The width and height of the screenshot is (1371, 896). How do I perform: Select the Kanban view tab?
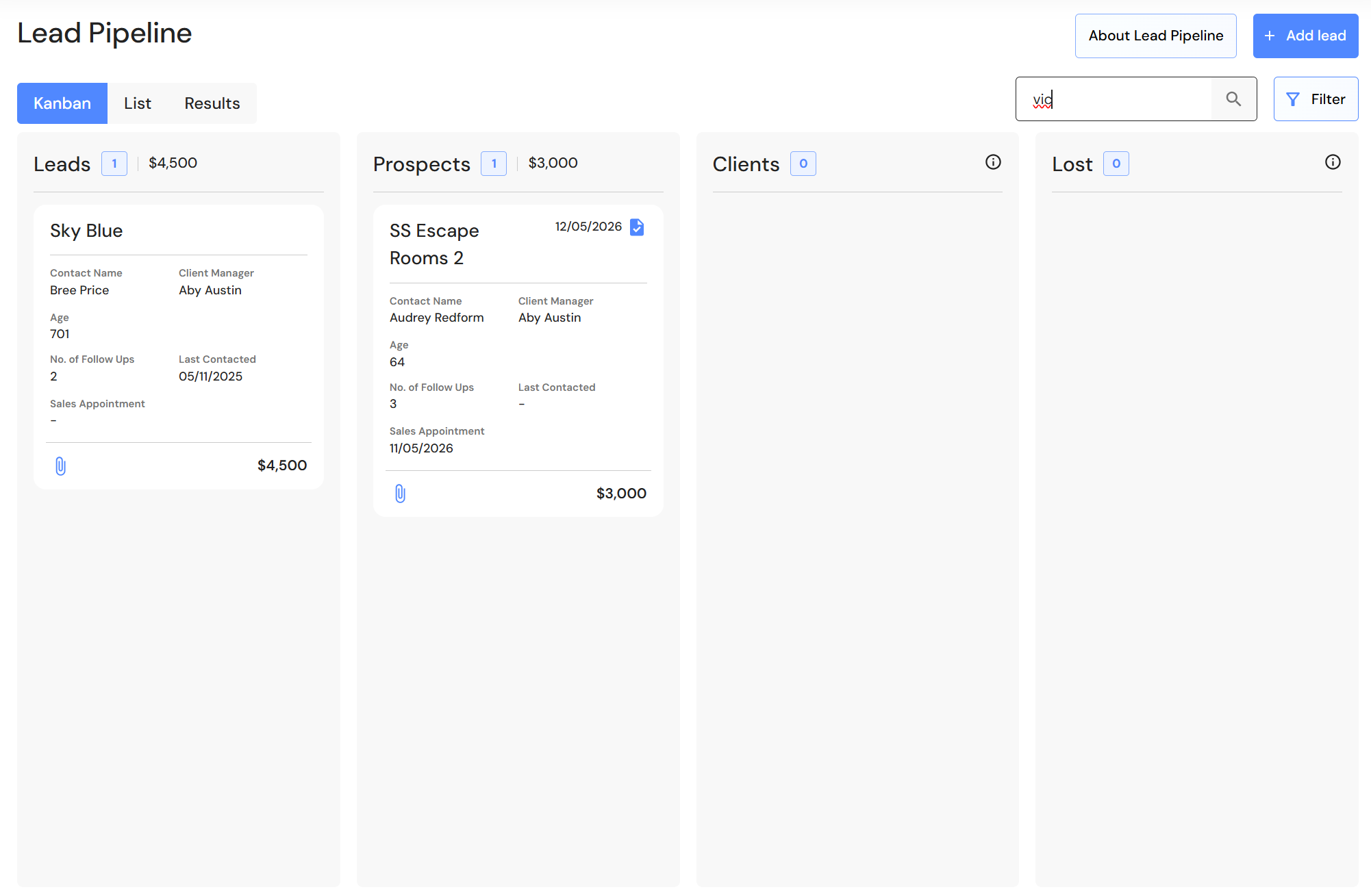tap(62, 103)
